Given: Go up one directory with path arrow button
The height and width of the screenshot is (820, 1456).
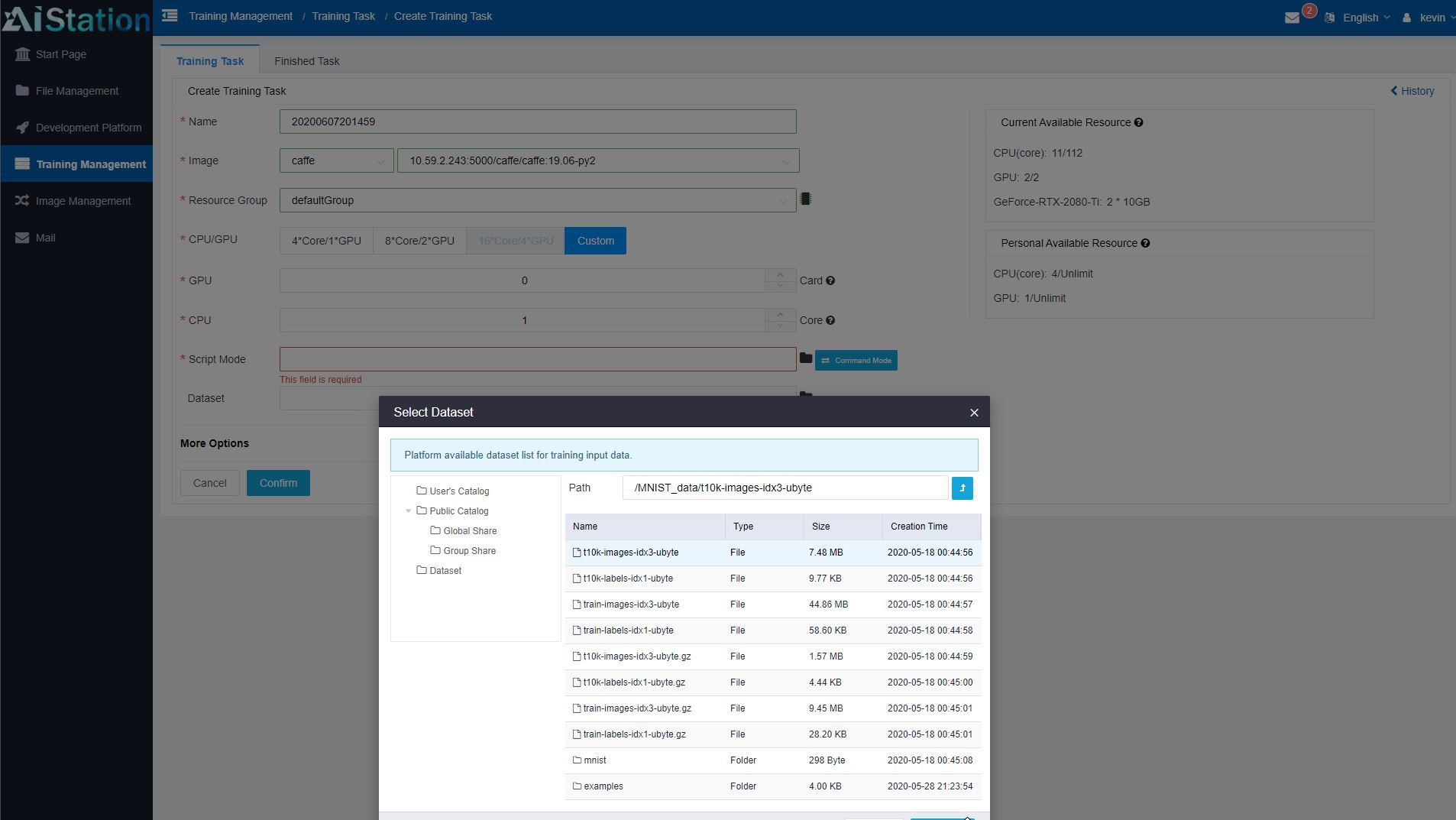Looking at the screenshot, I should (962, 488).
